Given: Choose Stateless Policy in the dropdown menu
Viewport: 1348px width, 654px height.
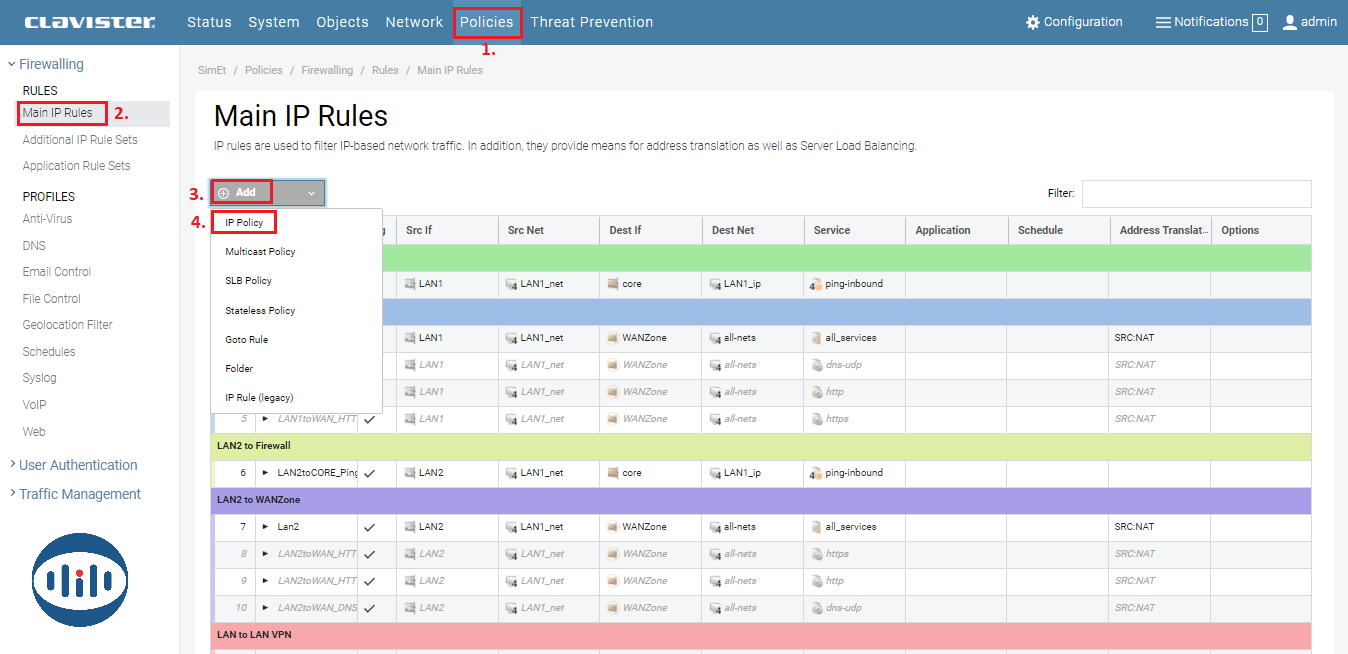Looking at the screenshot, I should click(x=260, y=311).
